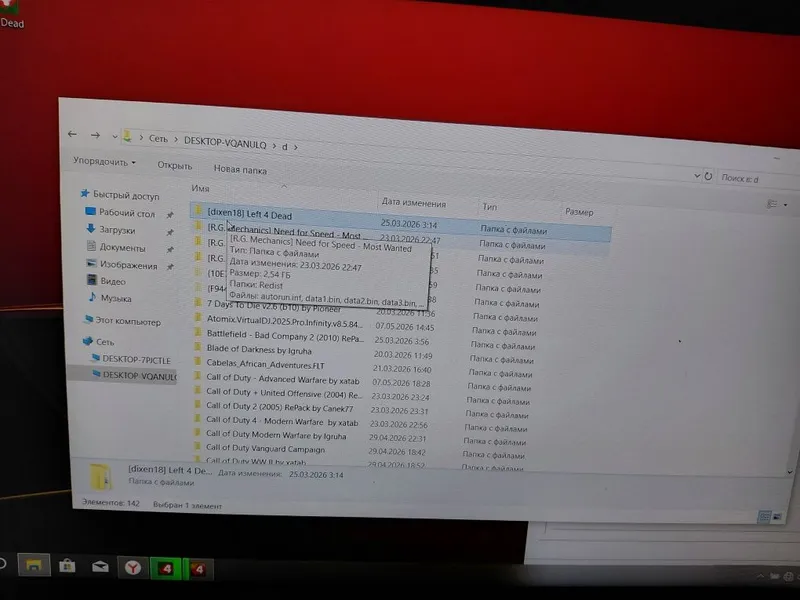Open recent locations dropdown arrow
This screenshot has width=800, height=600.
pos(114,137)
